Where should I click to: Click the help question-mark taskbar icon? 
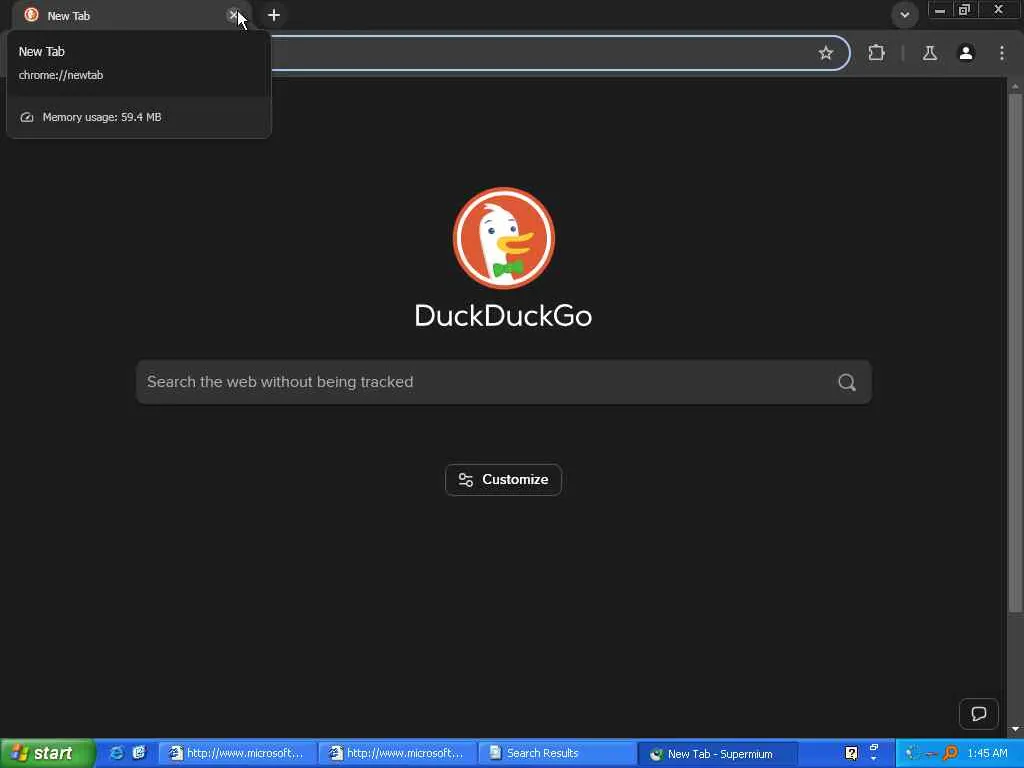point(851,754)
